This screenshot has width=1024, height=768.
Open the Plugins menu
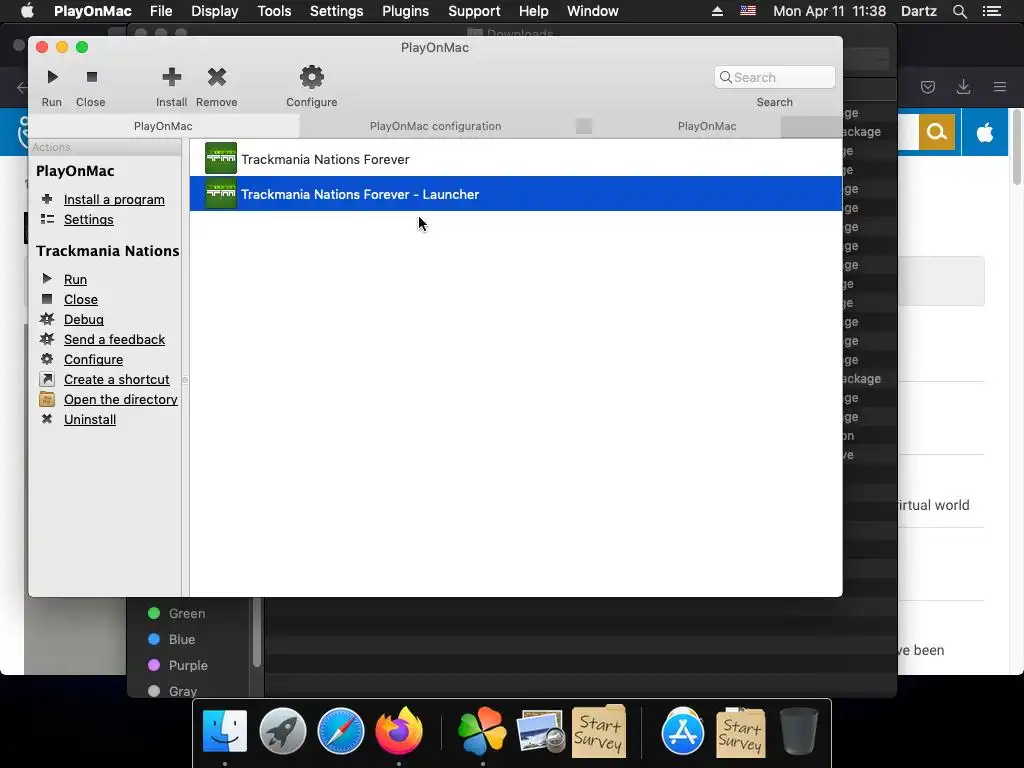tap(406, 11)
